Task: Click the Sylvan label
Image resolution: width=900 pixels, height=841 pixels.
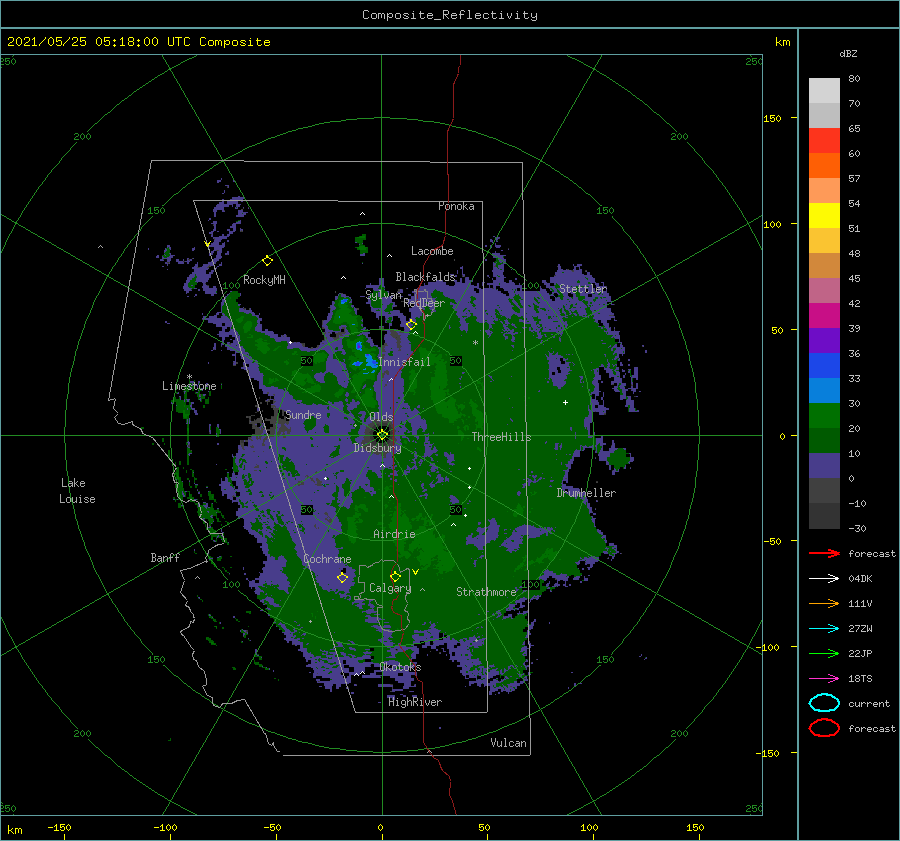Action: point(383,294)
